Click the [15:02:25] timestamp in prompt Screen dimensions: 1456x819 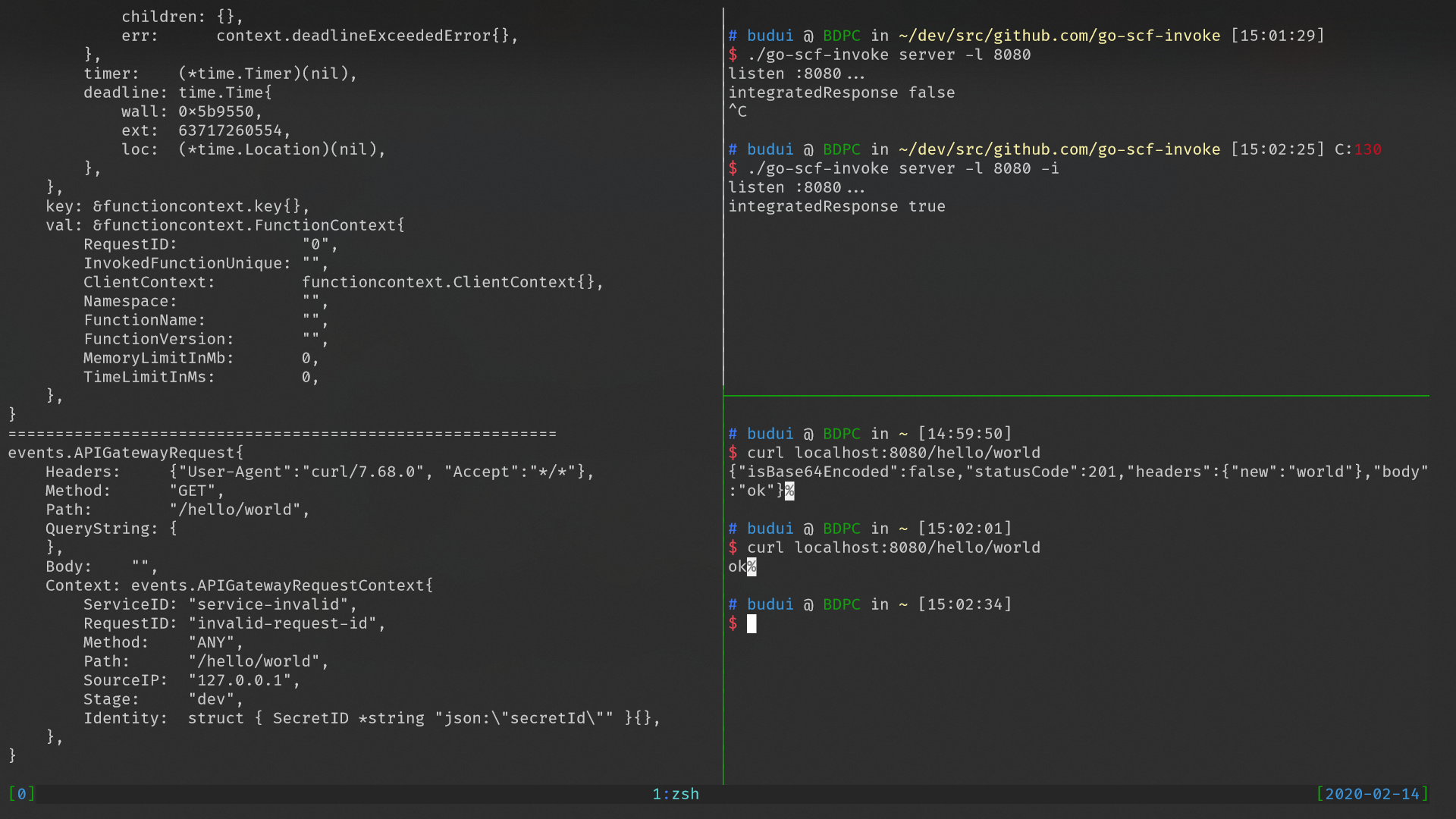1277,149
